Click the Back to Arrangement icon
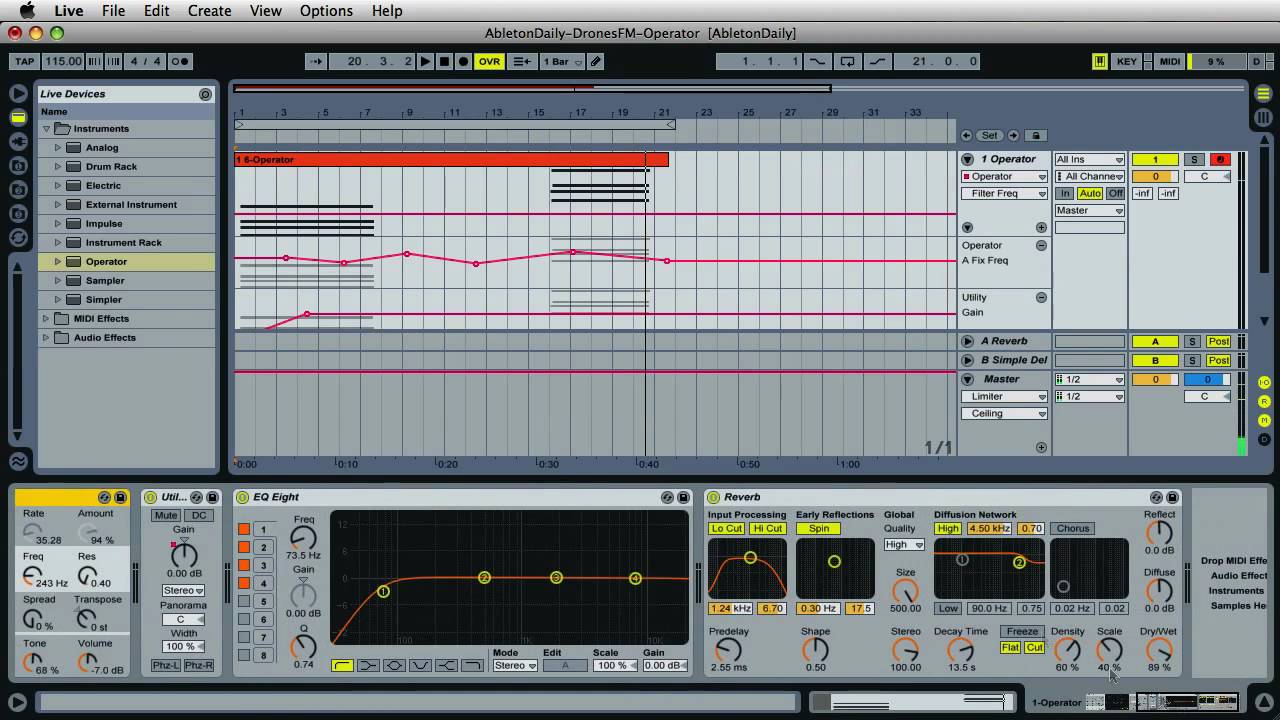Viewport: 1280px width, 720px height. [x=522, y=61]
